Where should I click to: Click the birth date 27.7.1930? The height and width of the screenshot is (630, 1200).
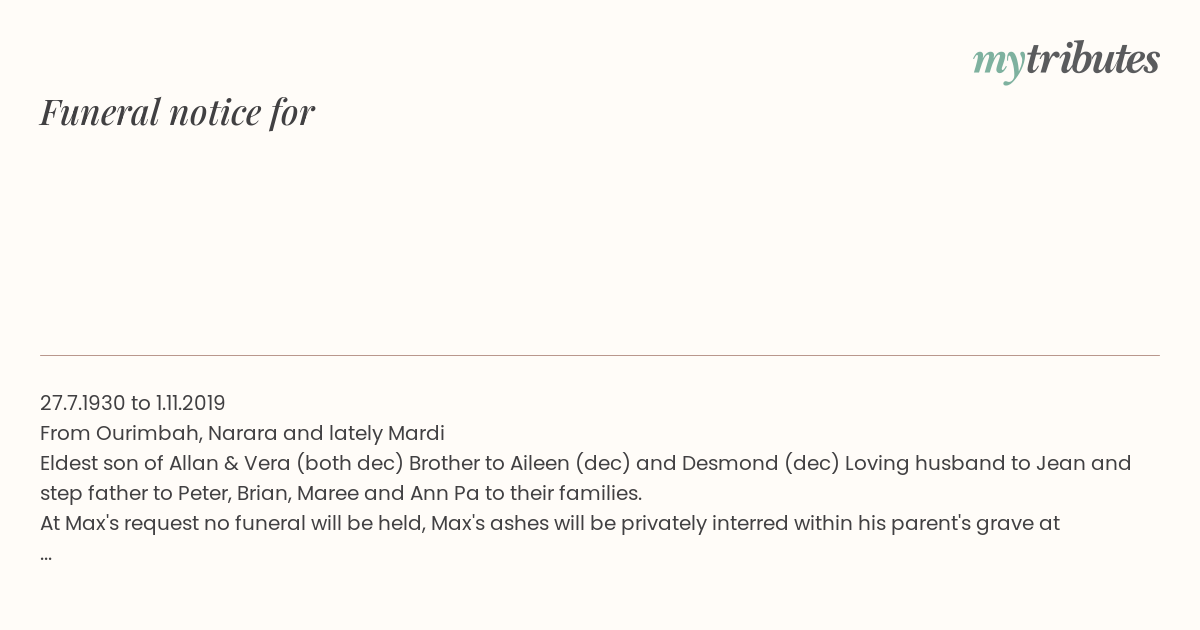coord(83,403)
